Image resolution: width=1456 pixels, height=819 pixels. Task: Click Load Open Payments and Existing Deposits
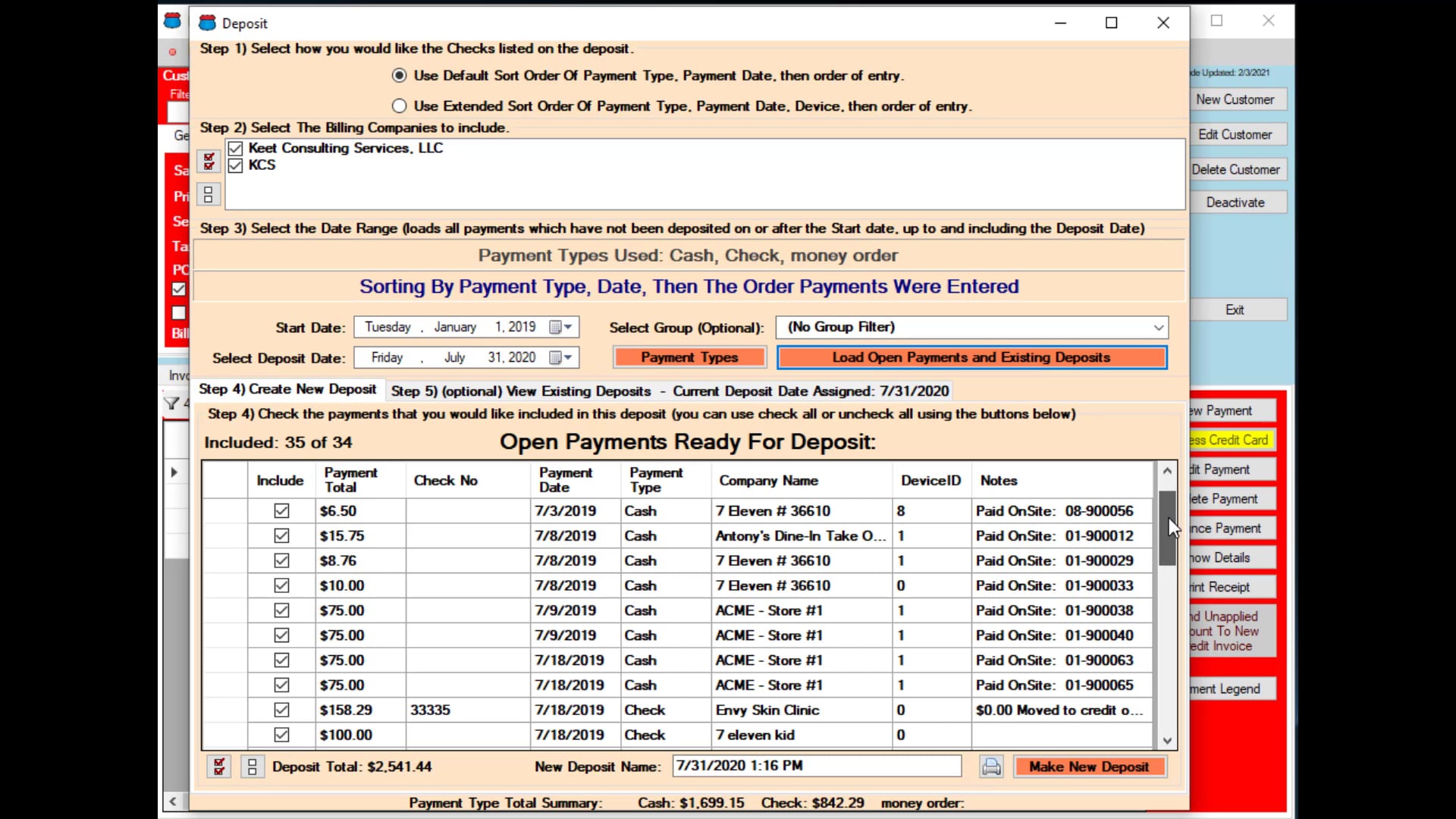(971, 357)
